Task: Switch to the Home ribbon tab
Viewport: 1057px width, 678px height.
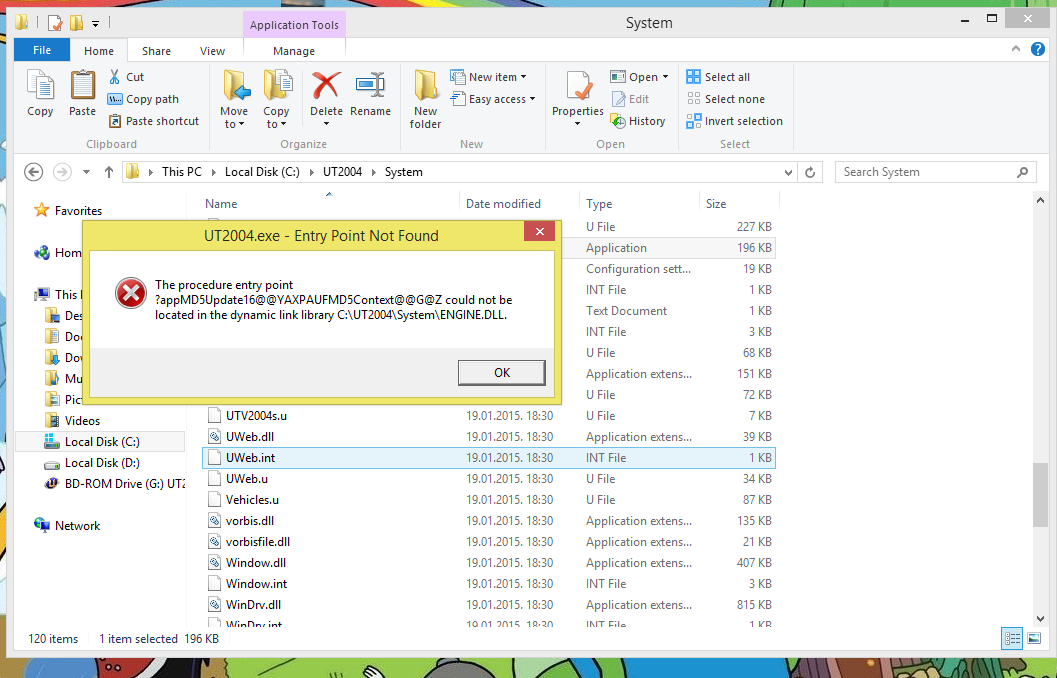Action: coord(98,51)
